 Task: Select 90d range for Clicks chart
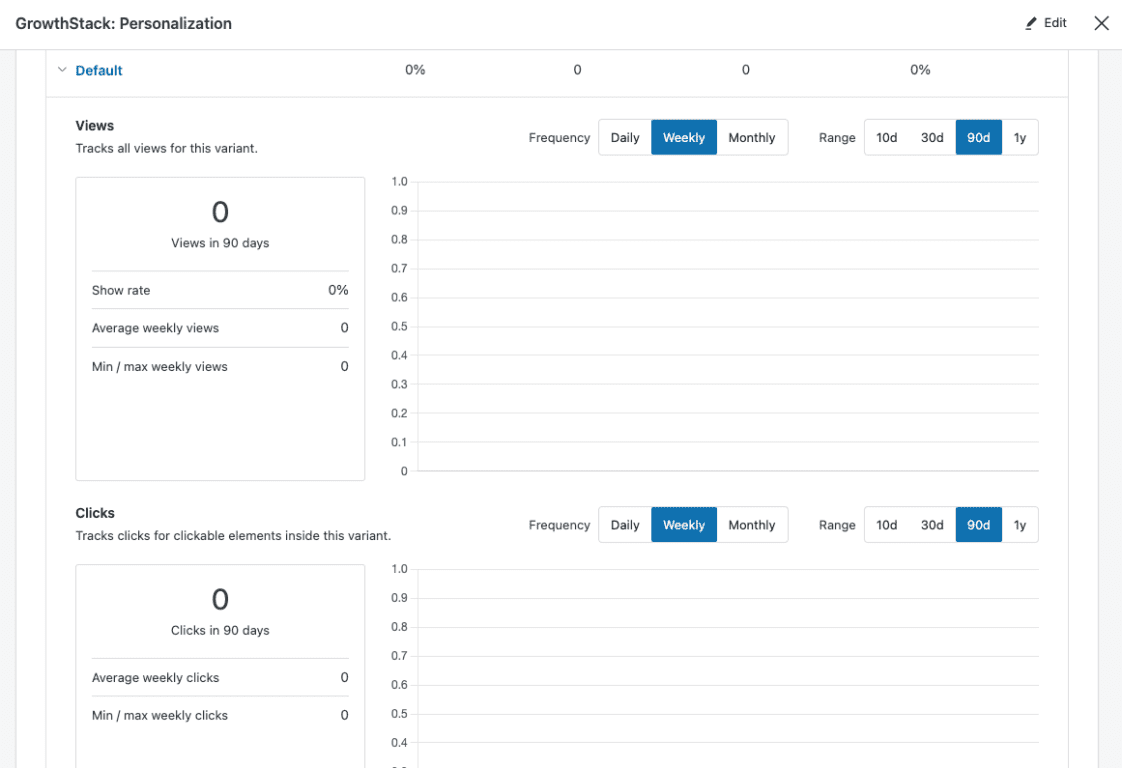pyautogui.click(x=978, y=525)
